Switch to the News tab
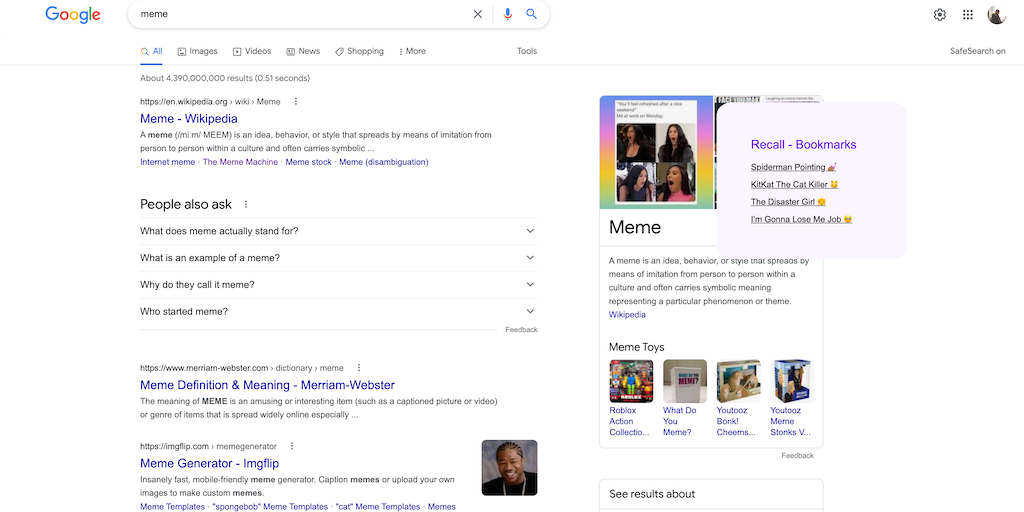 pos(303,51)
